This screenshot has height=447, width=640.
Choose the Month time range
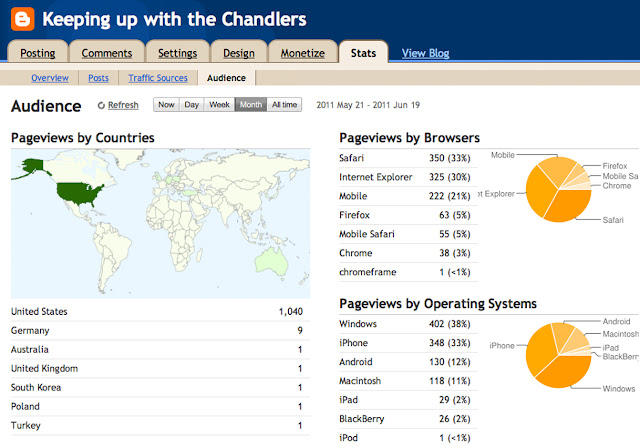251,105
